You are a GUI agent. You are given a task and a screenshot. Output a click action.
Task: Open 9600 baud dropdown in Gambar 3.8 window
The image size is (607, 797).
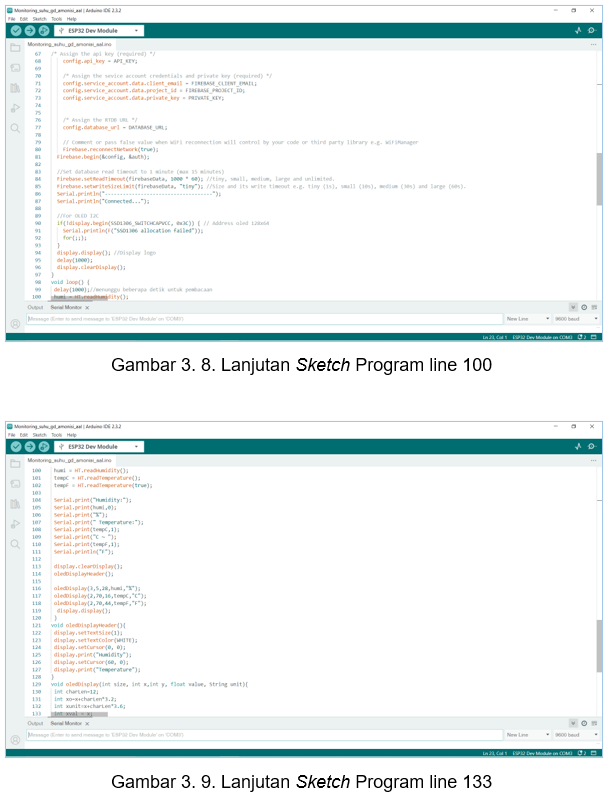click(576, 319)
